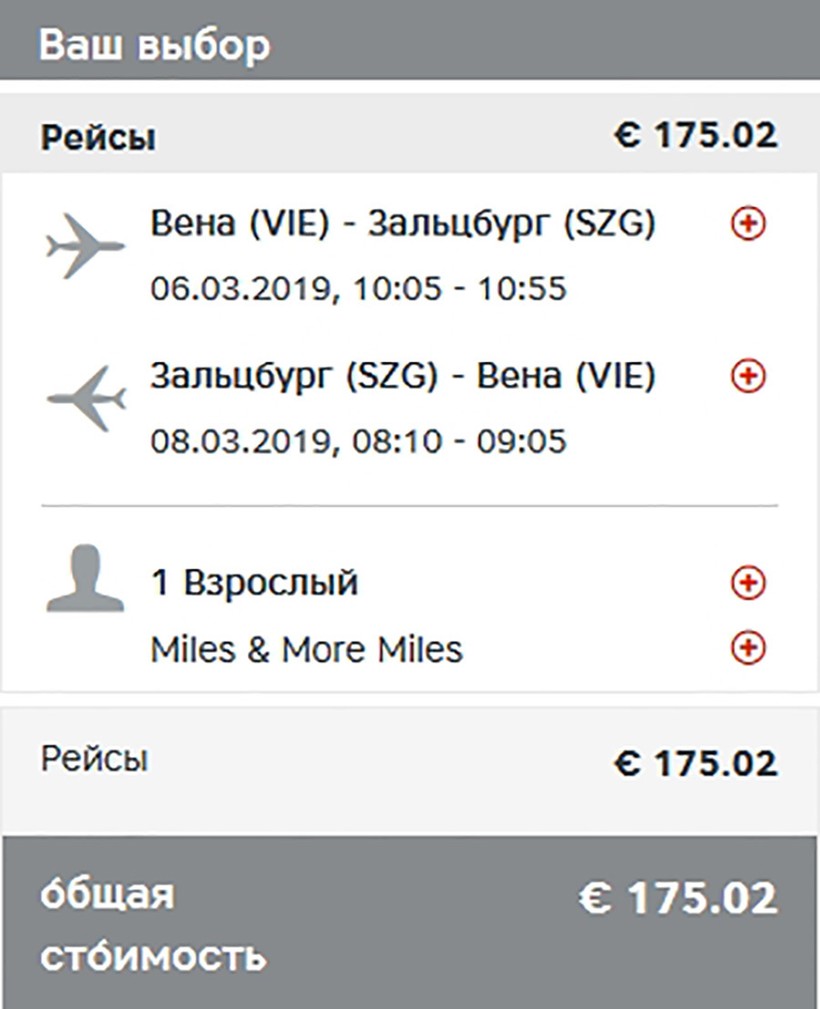Click the return flight airplane icon

click(x=86, y=399)
